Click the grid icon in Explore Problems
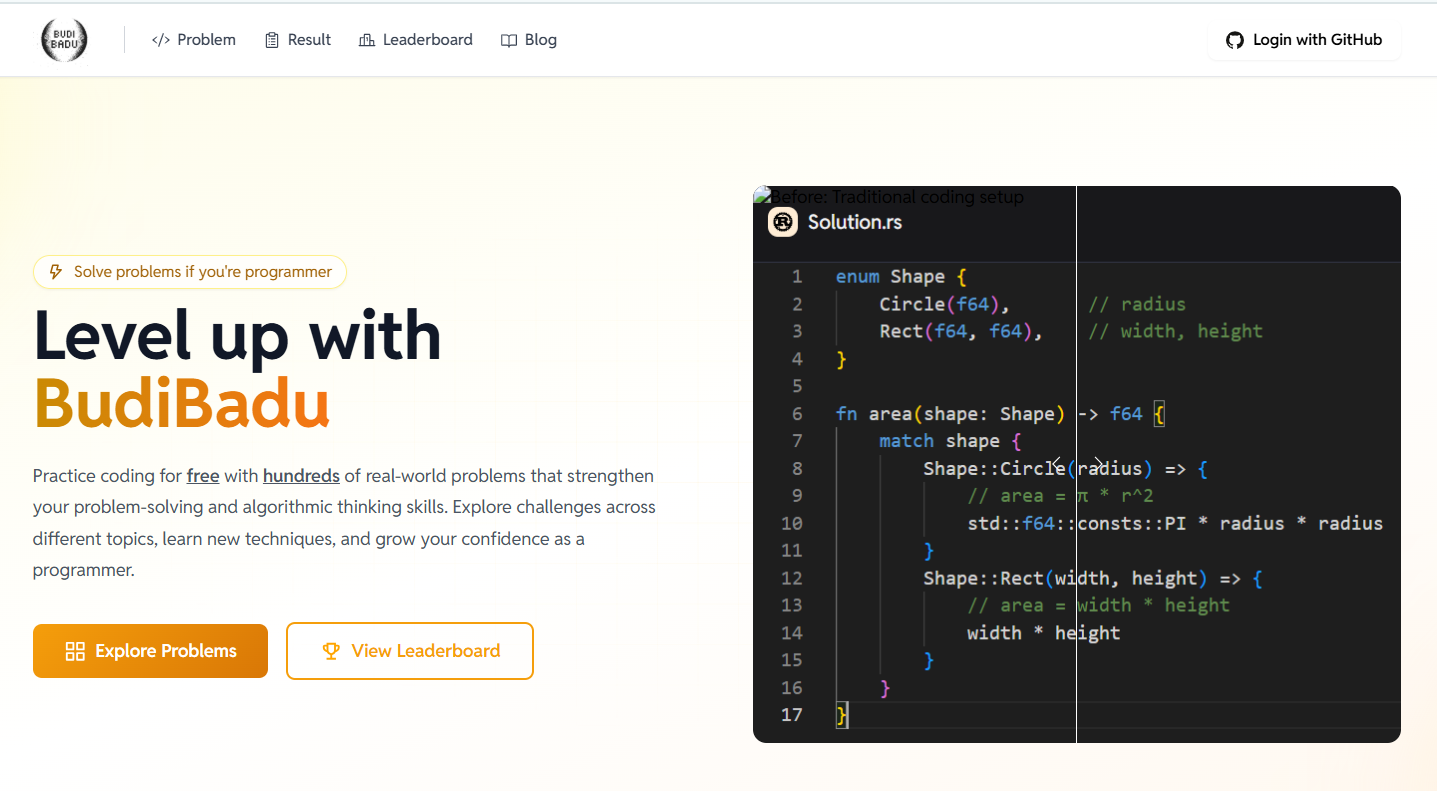Viewport: 1437px width, 791px height. pos(75,651)
